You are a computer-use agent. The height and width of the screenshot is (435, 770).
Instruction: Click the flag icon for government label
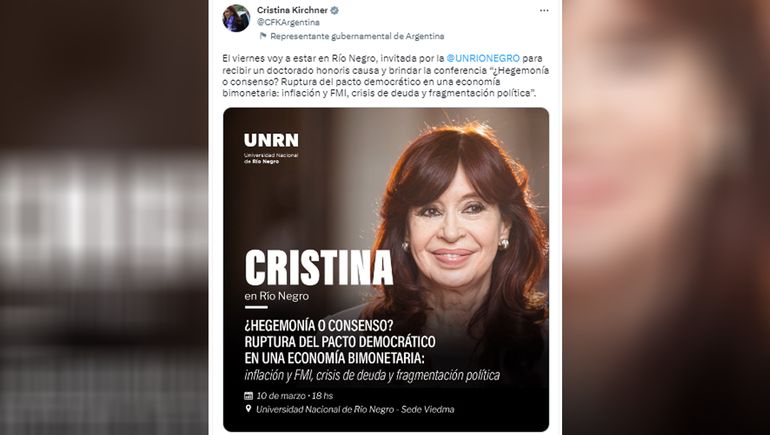click(x=263, y=36)
